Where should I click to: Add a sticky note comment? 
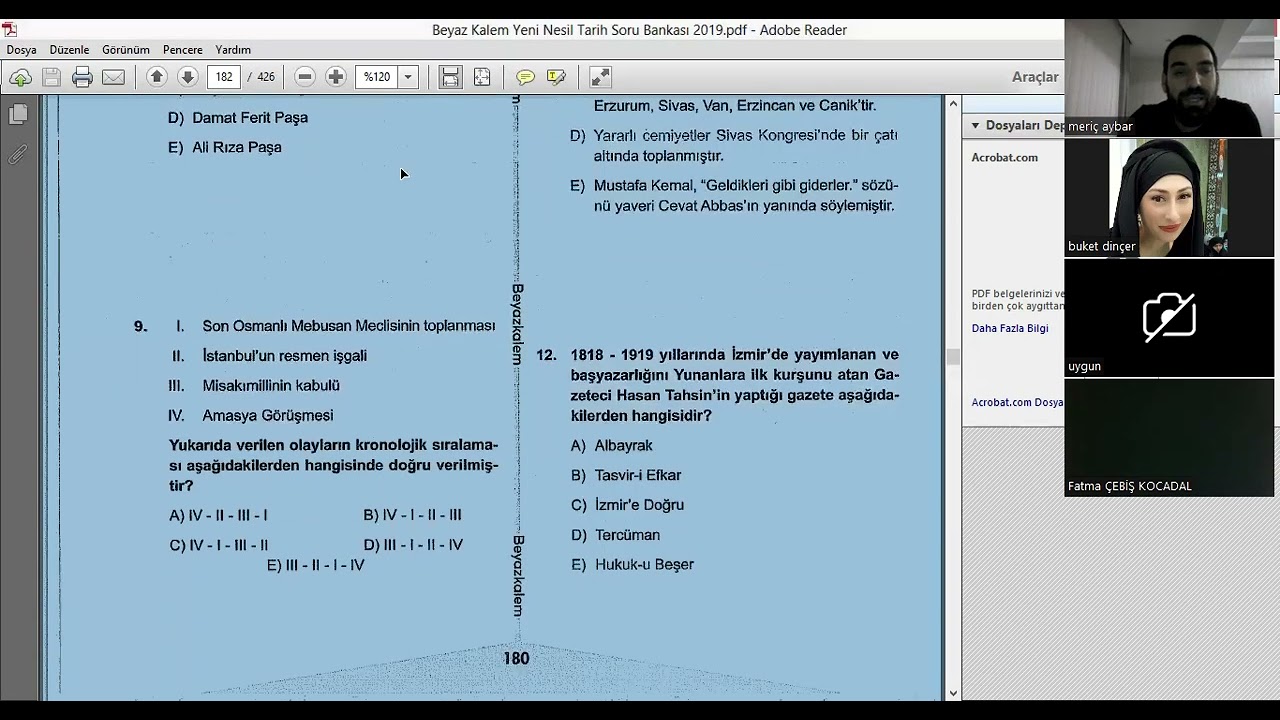click(525, 77)
